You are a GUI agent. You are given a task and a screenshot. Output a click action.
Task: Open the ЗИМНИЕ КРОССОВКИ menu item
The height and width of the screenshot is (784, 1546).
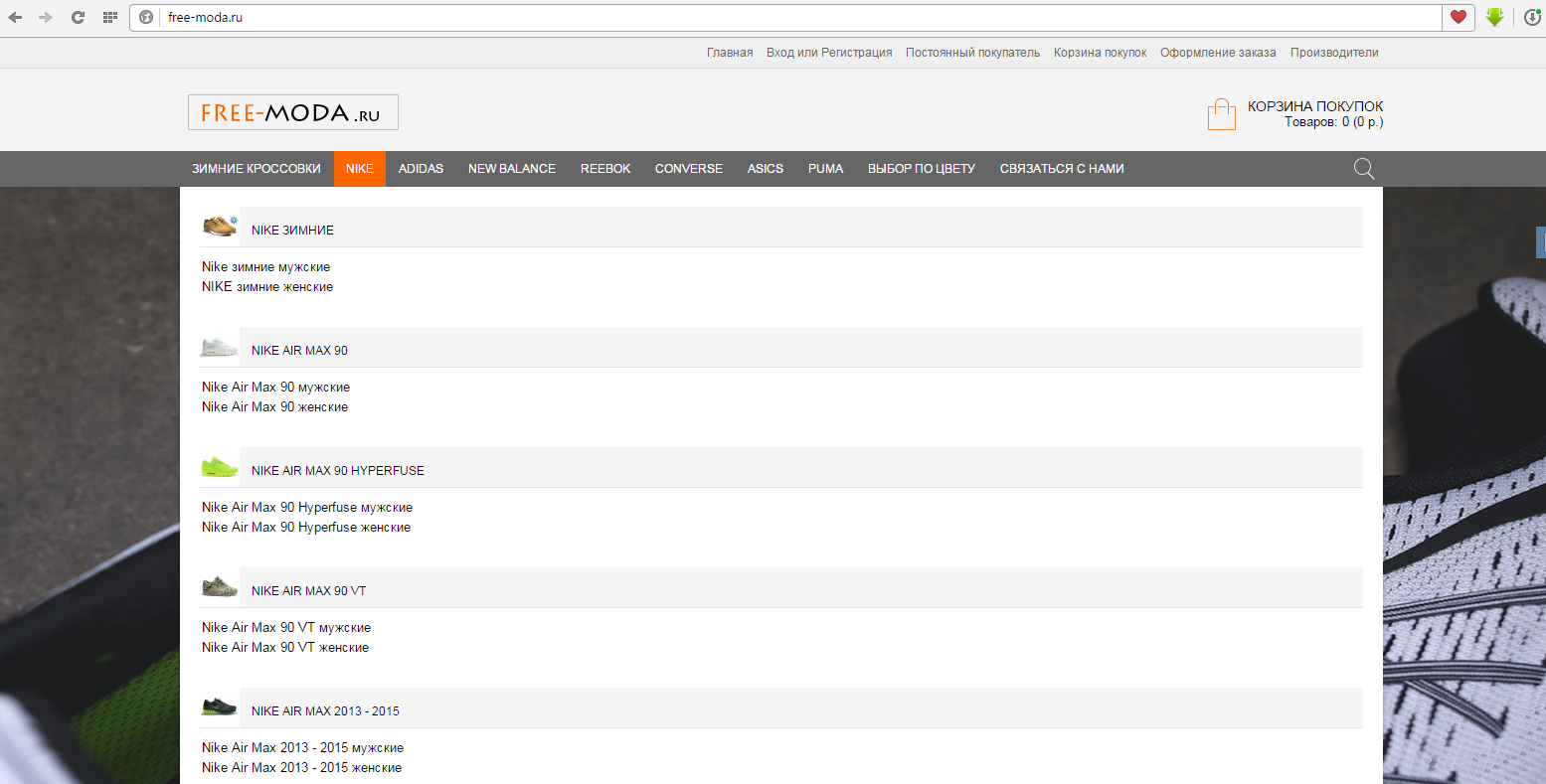257,169
